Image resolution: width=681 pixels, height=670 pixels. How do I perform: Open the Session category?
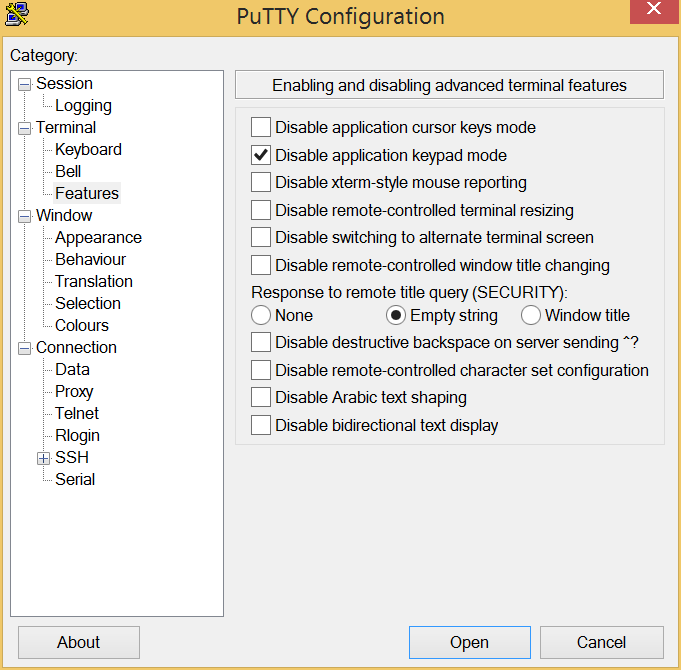point(64,83)
